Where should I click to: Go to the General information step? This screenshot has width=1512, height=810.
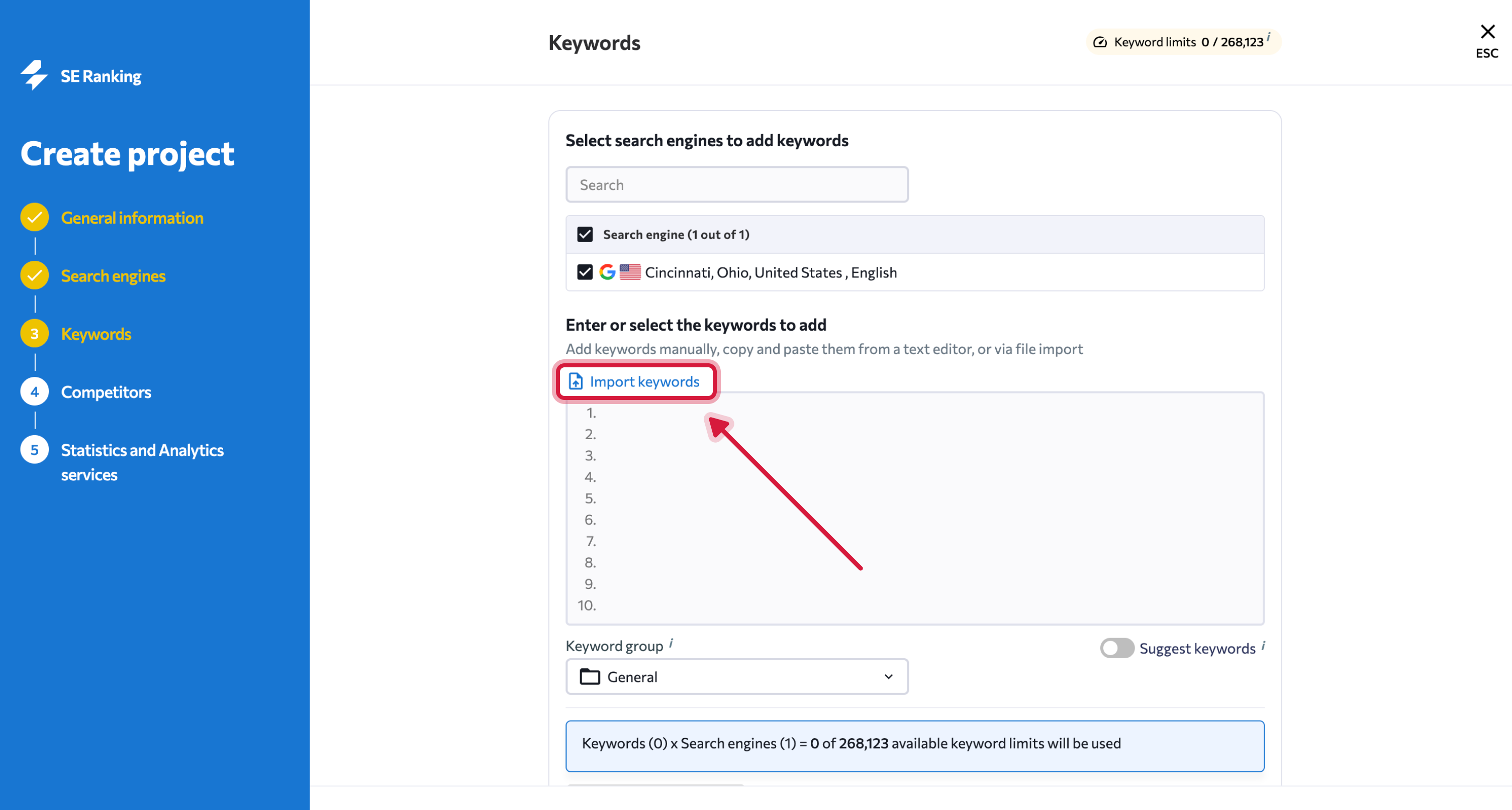tap(132, 218)
